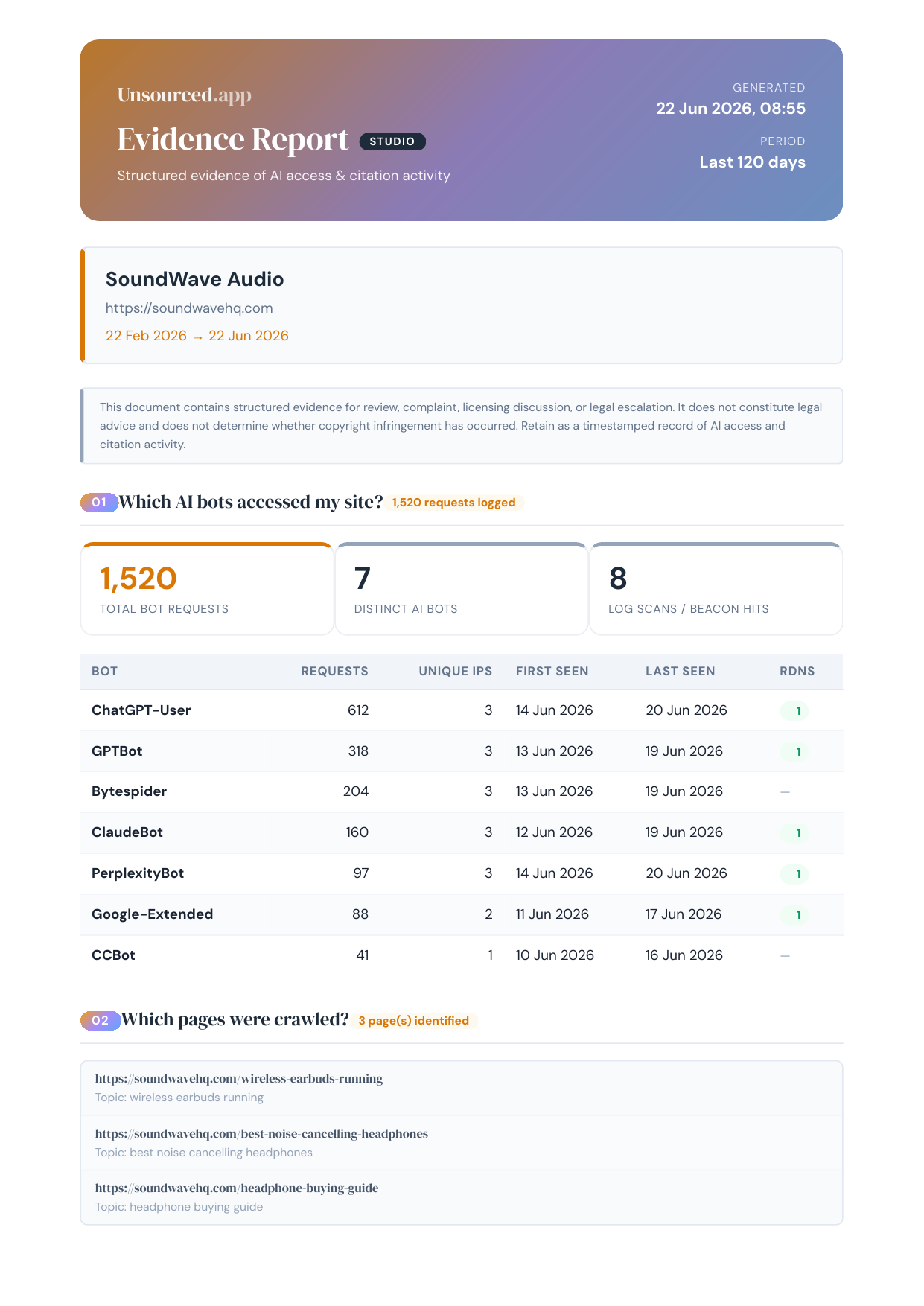Click the RDNS badge in the GPTBot row

pyautogui.click(x=794, y=752)
